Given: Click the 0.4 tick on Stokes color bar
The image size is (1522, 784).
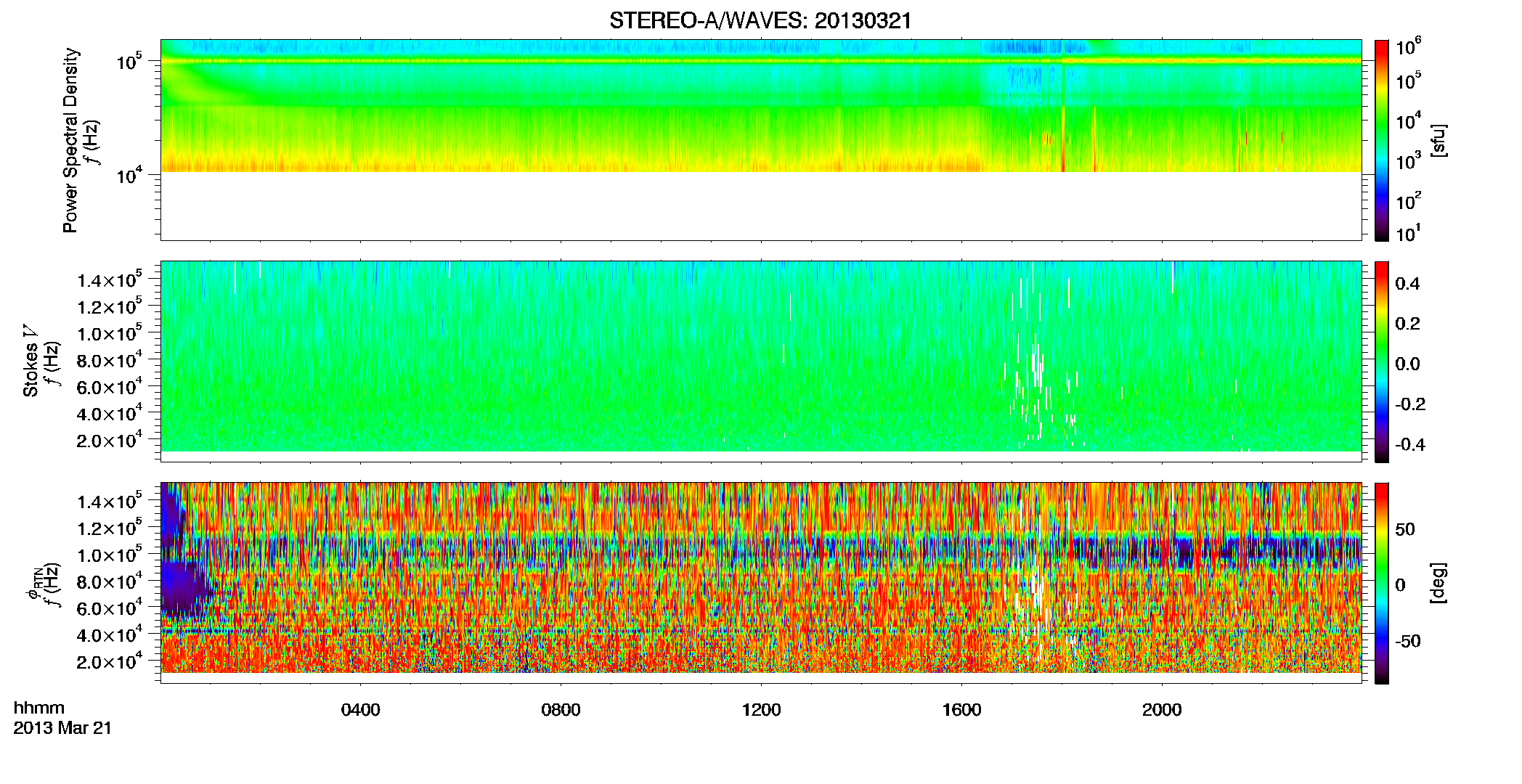Looking at the screenshot, I should 1407,284.
